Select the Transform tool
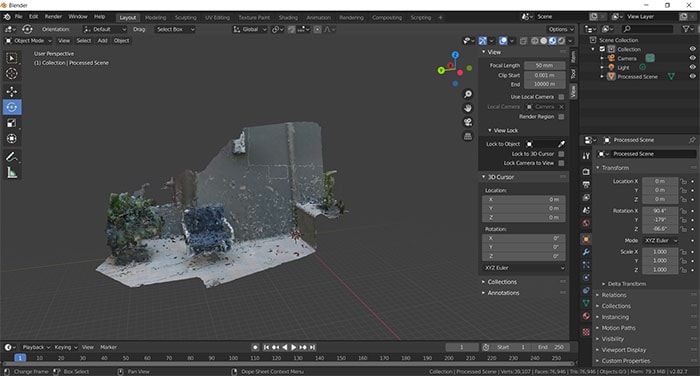700x376 pixels. (x=12, y=139)
